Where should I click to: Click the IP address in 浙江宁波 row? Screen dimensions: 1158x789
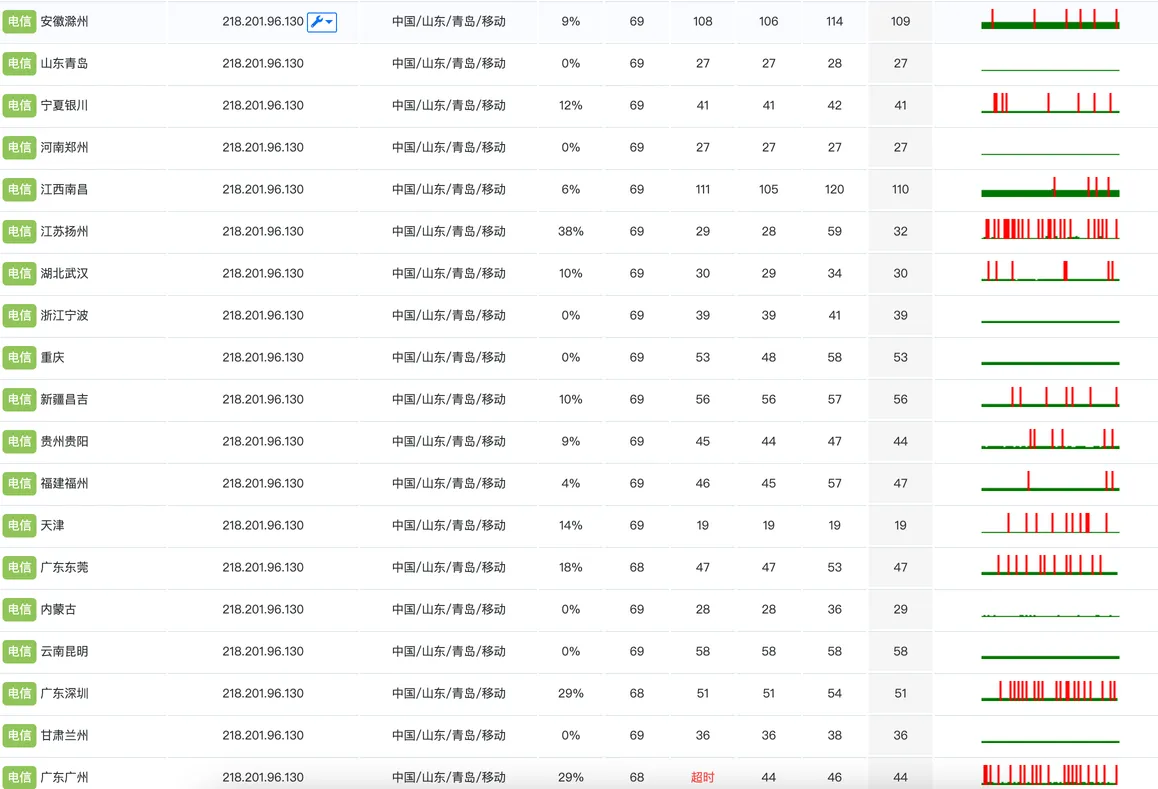pos(263,315)
